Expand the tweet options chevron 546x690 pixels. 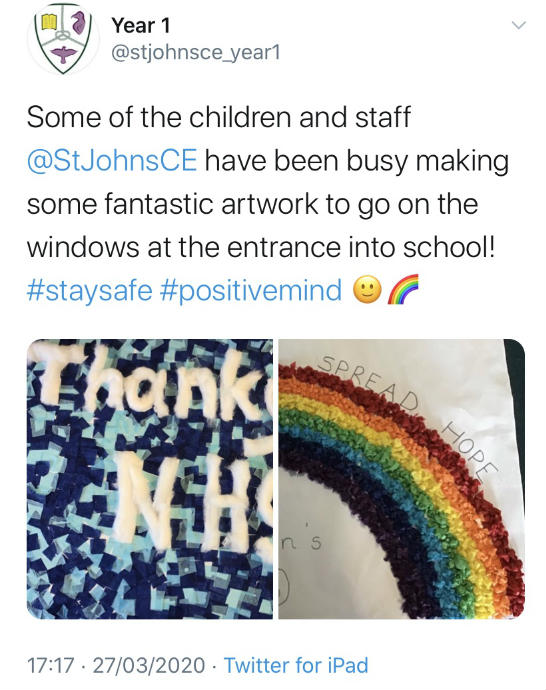click(519, 25)
